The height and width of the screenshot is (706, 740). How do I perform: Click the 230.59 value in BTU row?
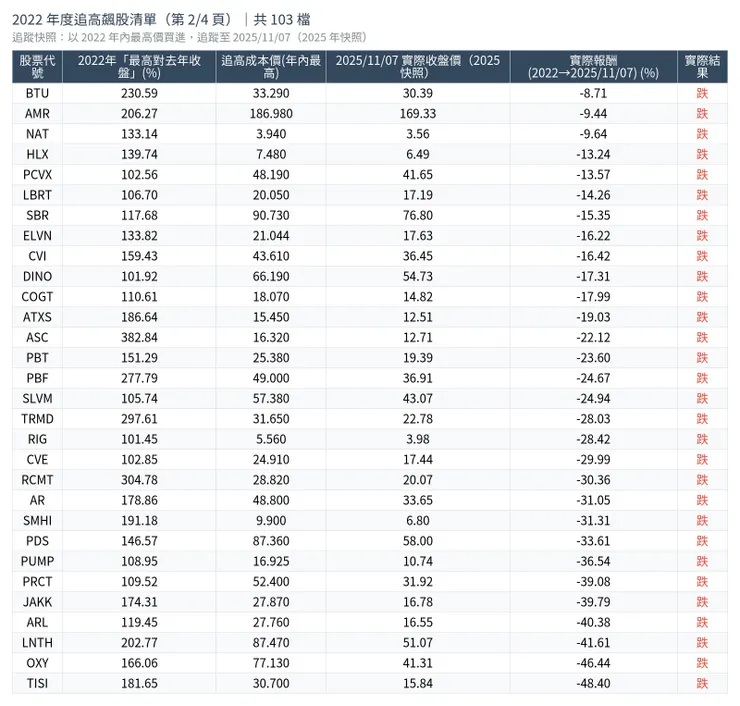139,93
